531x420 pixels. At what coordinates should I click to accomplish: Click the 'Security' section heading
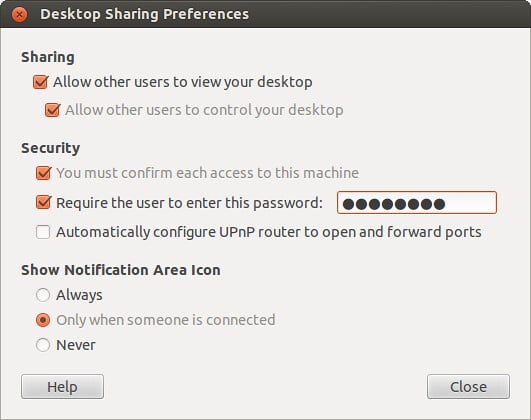click(50, 148)
